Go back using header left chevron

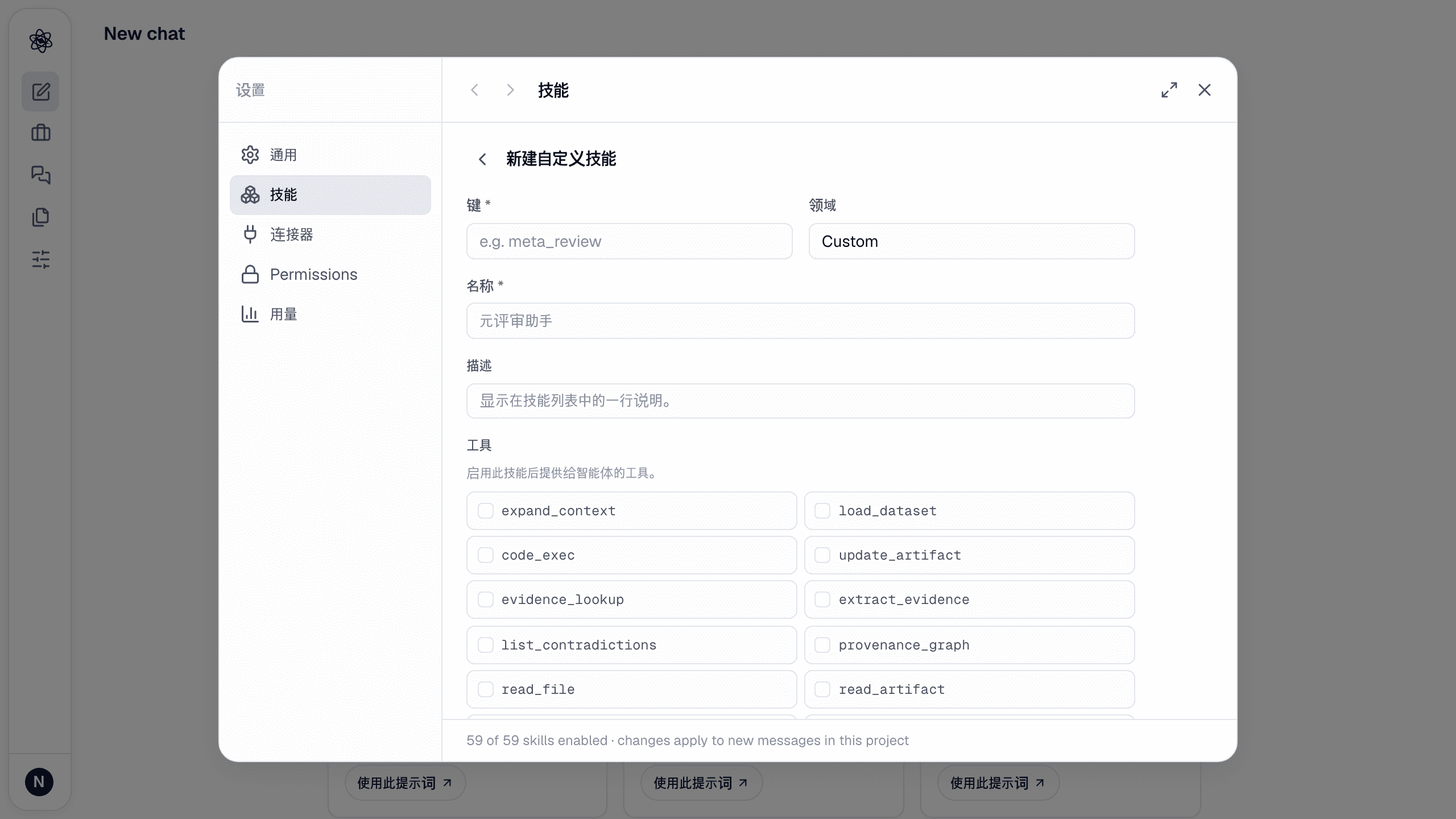[475, 90]
